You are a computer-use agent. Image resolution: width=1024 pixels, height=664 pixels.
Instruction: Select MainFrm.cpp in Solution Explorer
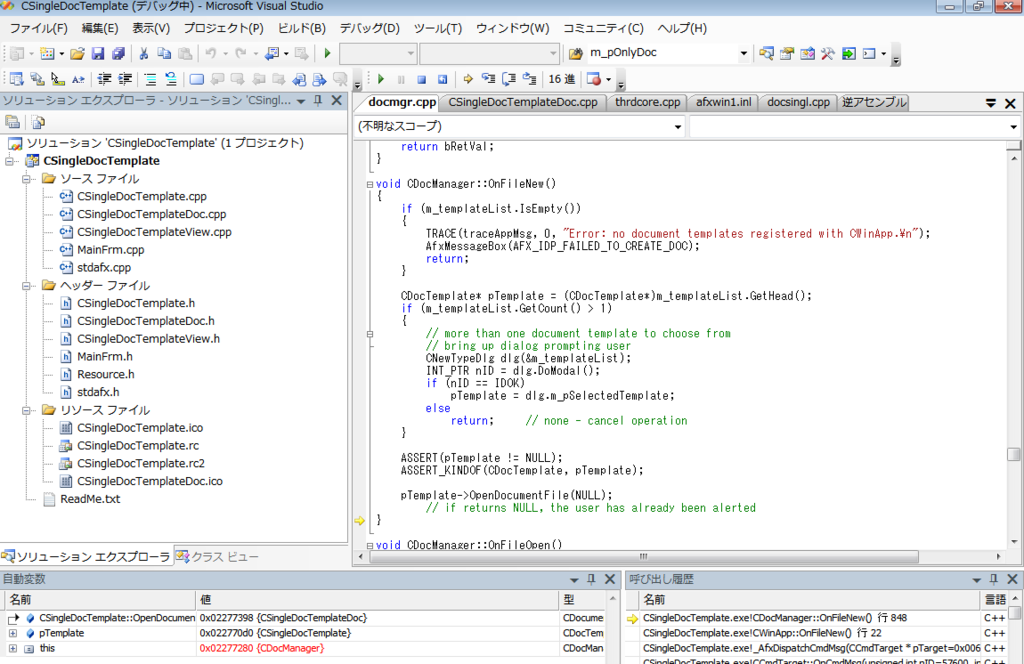(110, 249)
